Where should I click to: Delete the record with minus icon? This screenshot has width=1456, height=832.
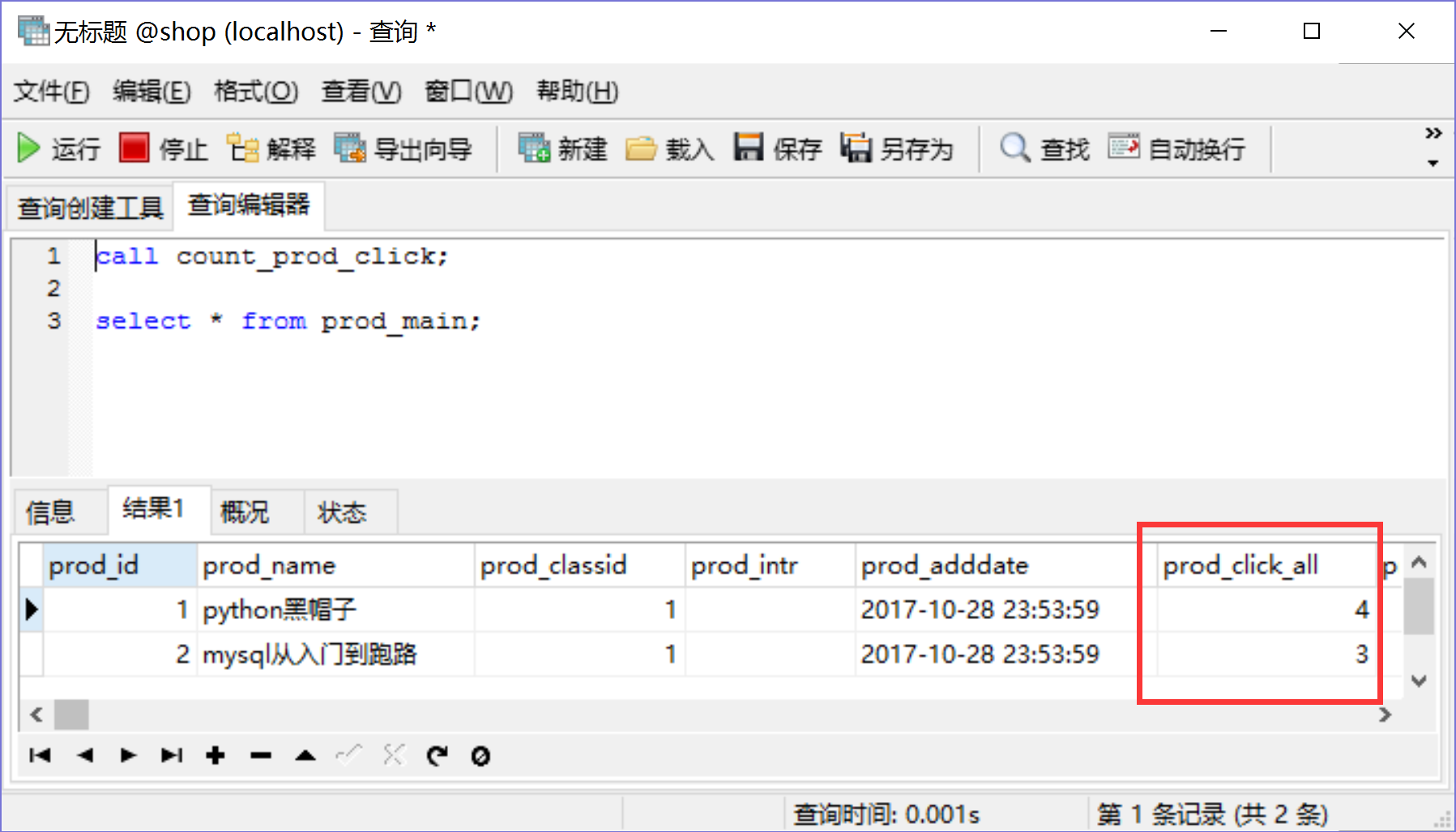coord(261,756)
